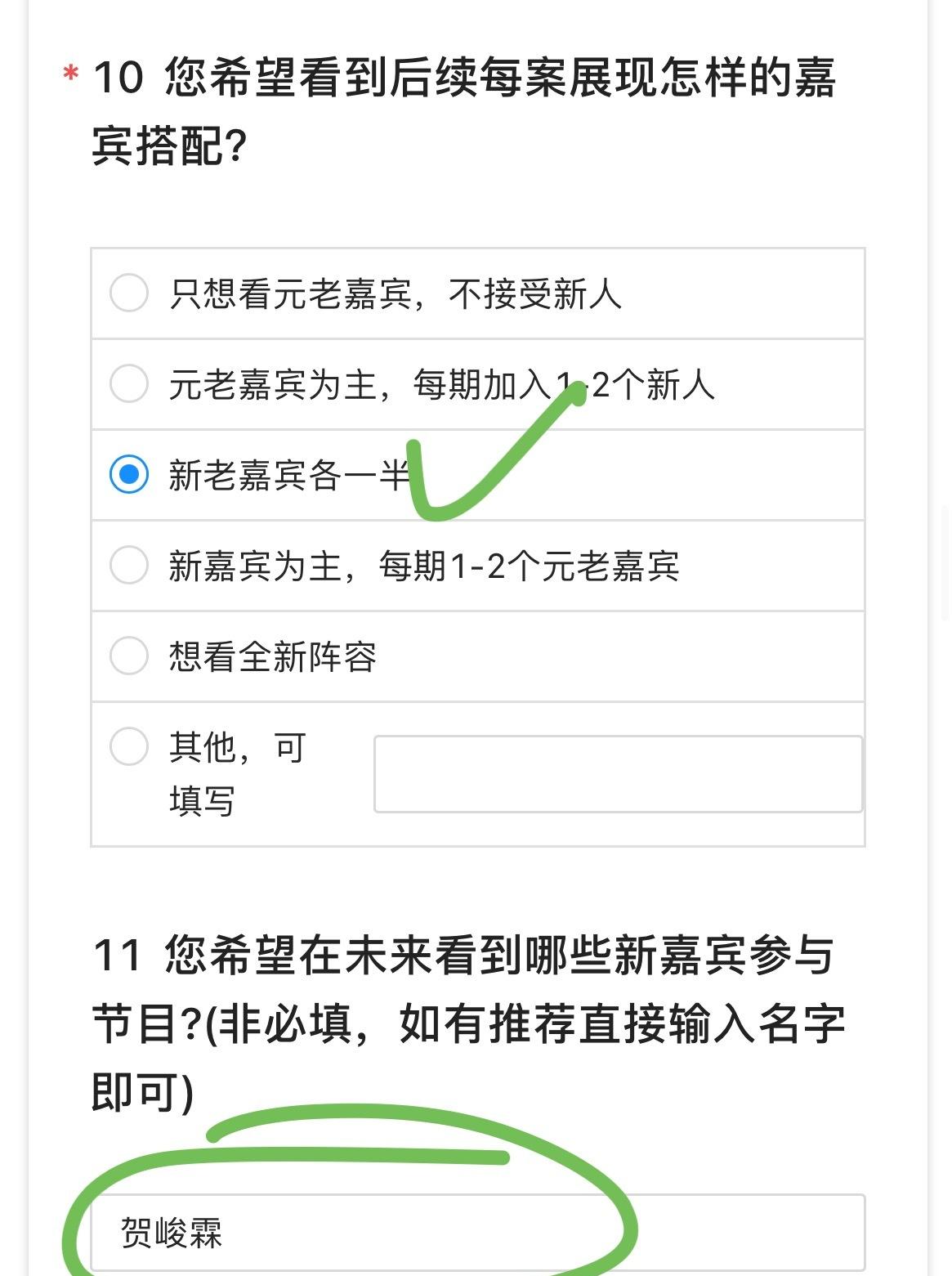Select the 想看全新阵容 radio button
Image resolution: width=952 pixels, height=1276 pixels.
coord(129,656)
